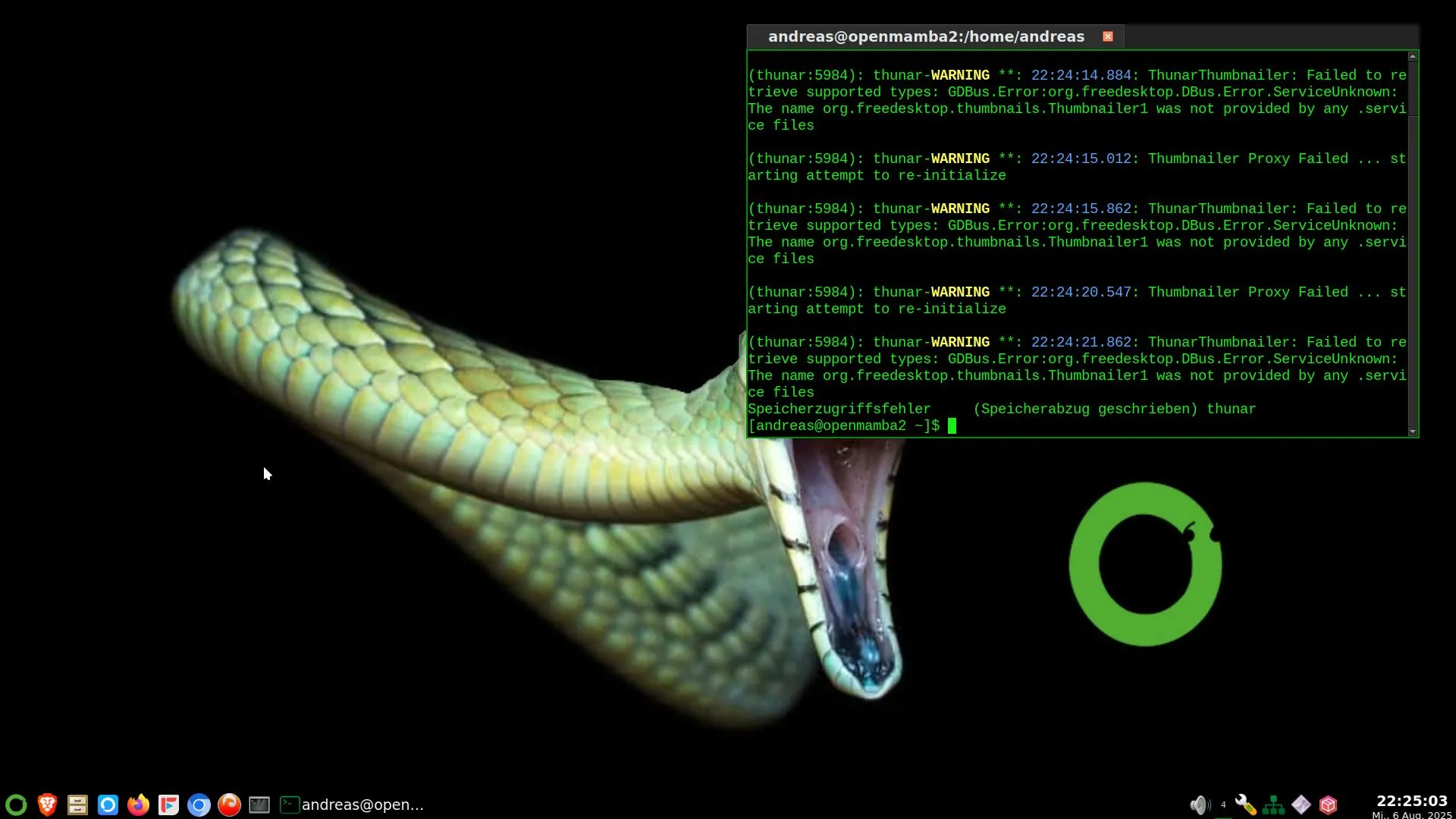
Task: Open the openmamba start menu icon
Action: coord(16,805)
